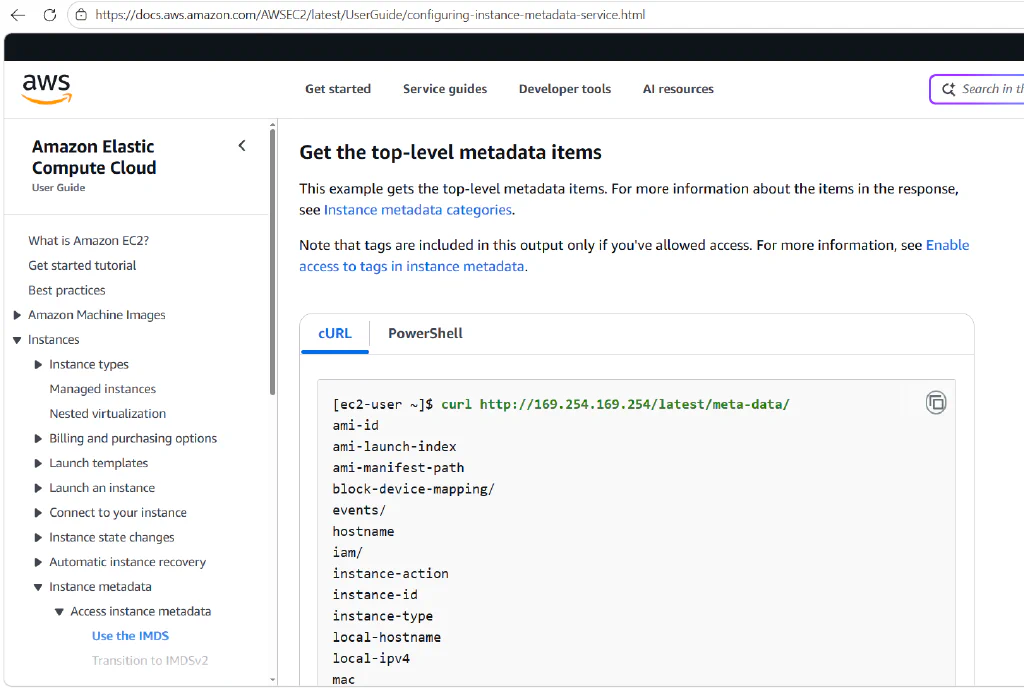Open the Developer tools menu

(565, 89)
